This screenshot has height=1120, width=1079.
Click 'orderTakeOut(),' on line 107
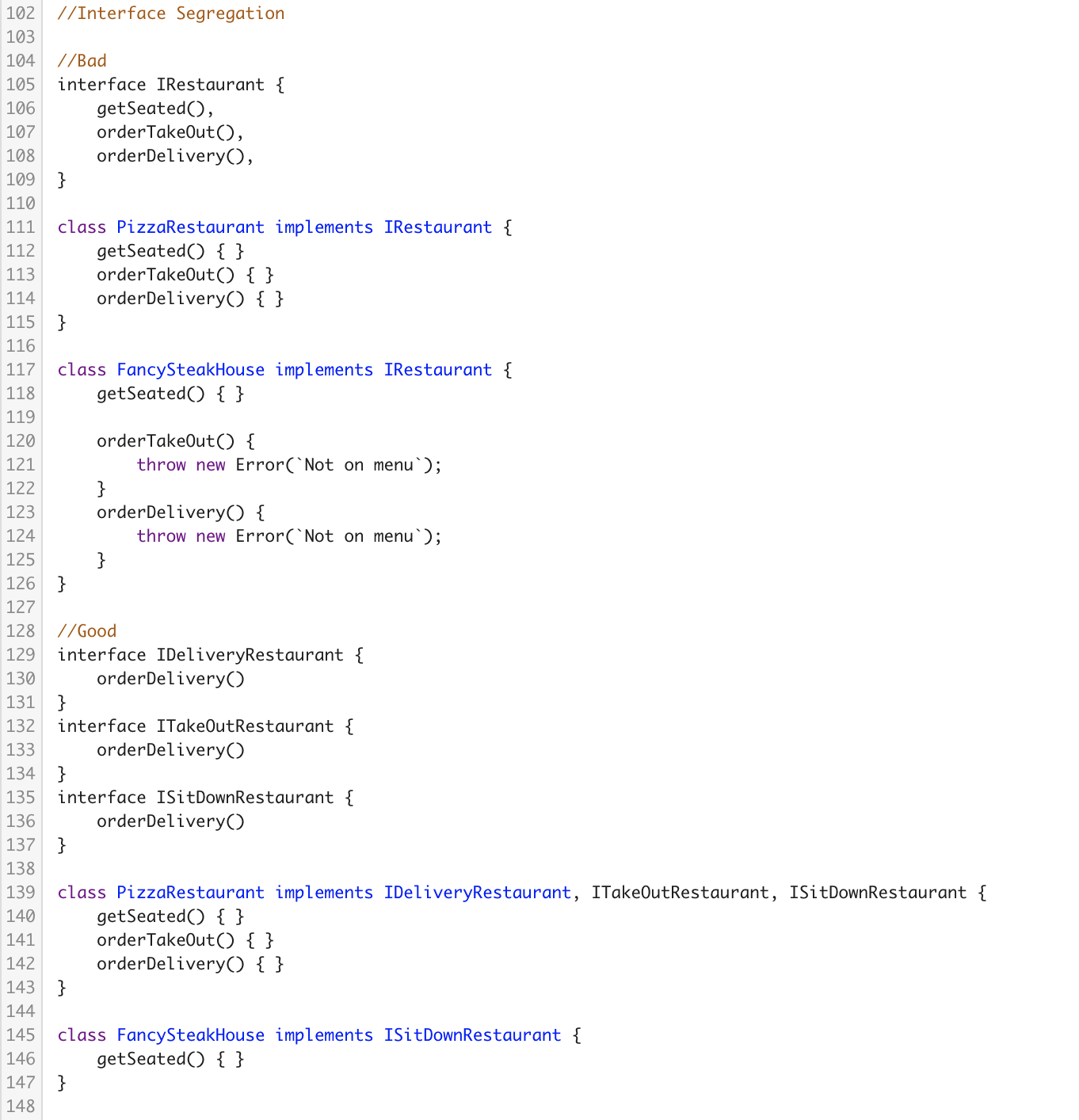click(x=171, y=132)
